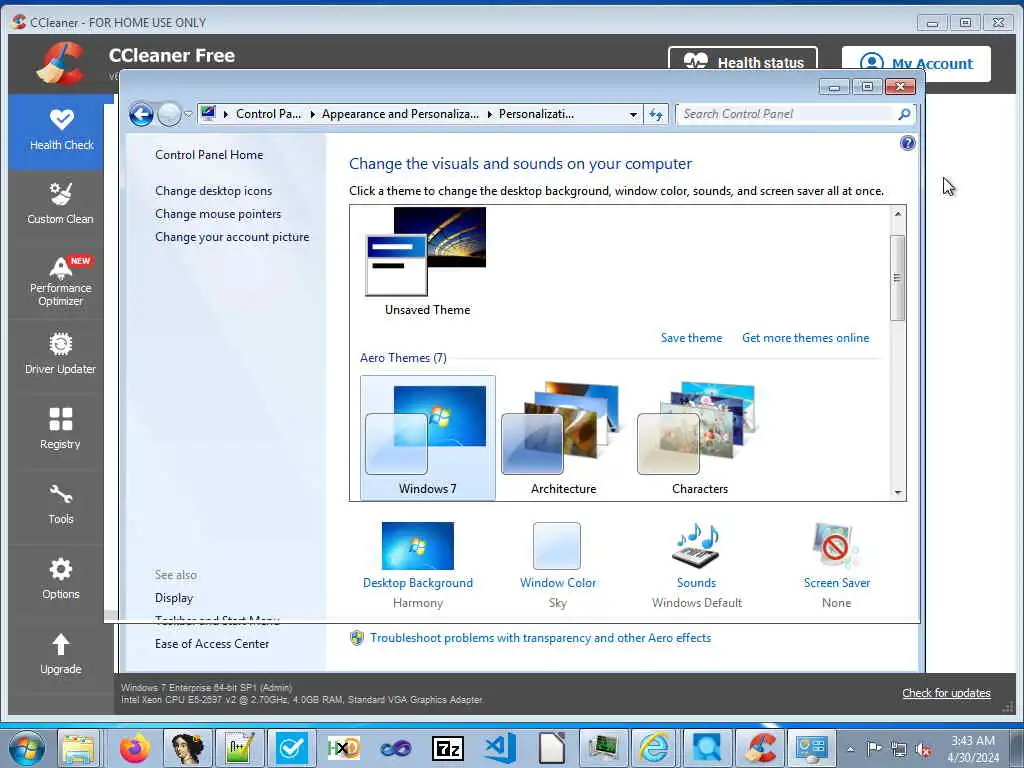The width and height of the screenshot is (1024, 768).
Task: Click Save theme link
Action: pyautogui.click(x=691, y=338)
